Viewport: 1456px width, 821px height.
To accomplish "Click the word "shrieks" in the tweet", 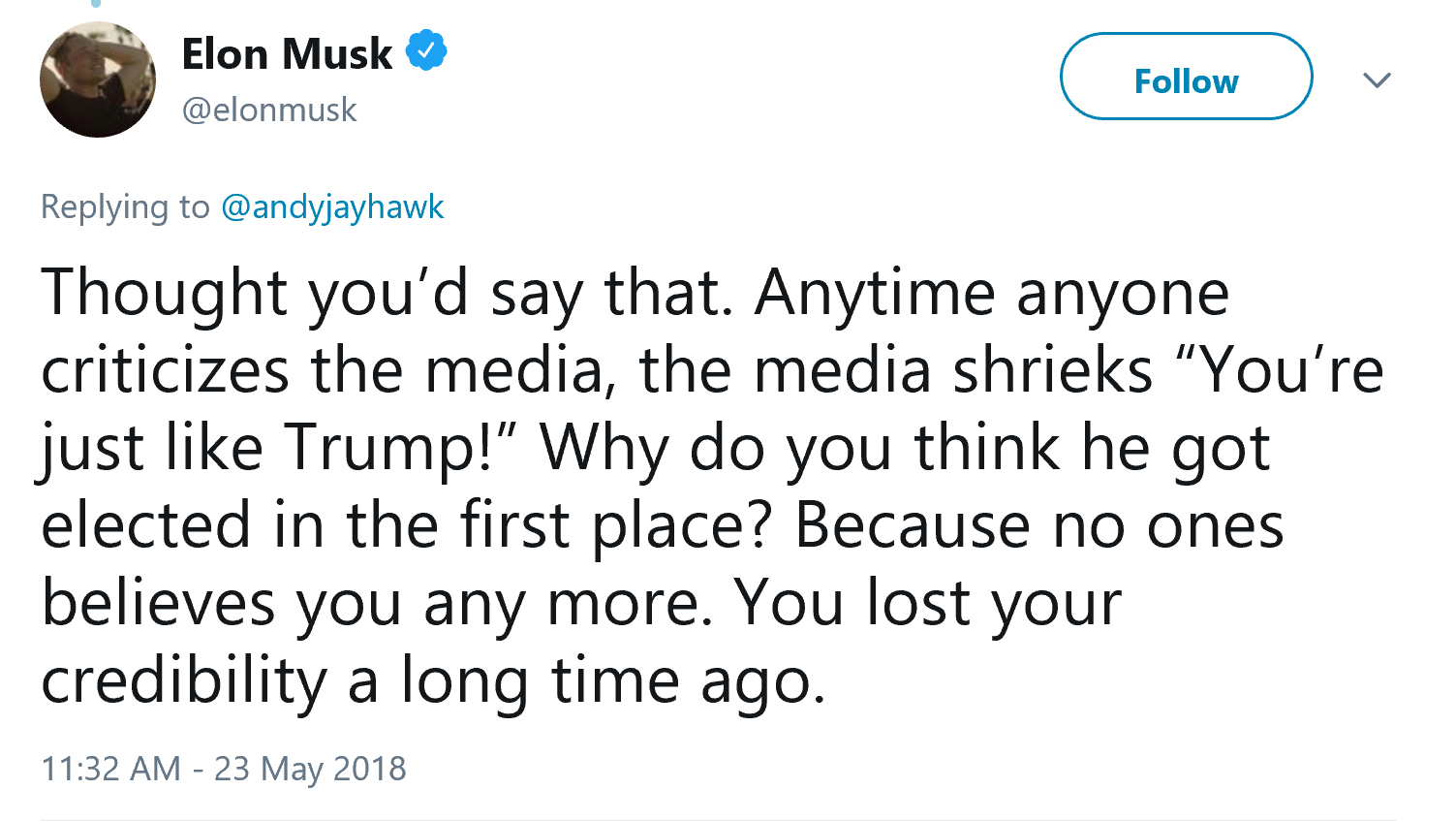I will coord(1053,370).
